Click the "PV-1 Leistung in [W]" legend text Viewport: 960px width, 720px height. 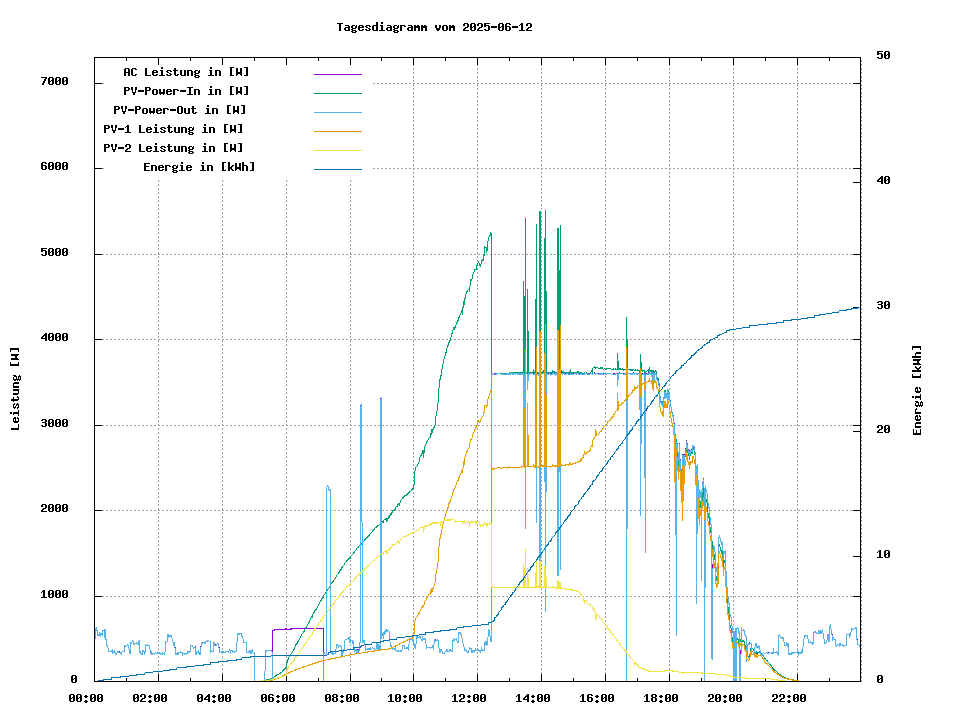pos(173,129)
